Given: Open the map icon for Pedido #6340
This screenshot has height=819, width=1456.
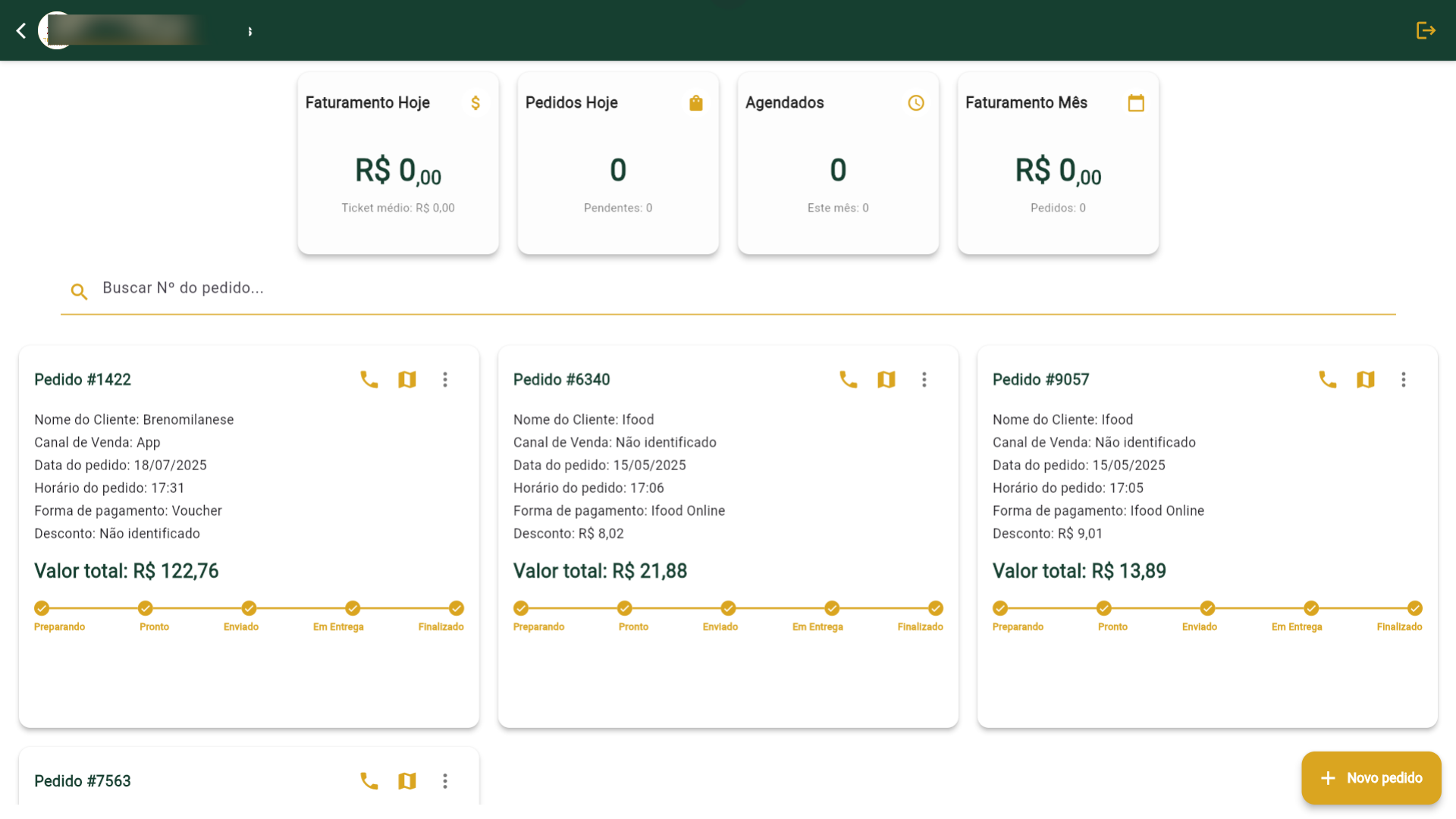Looking at the screenshot, I should pos(886,379).
